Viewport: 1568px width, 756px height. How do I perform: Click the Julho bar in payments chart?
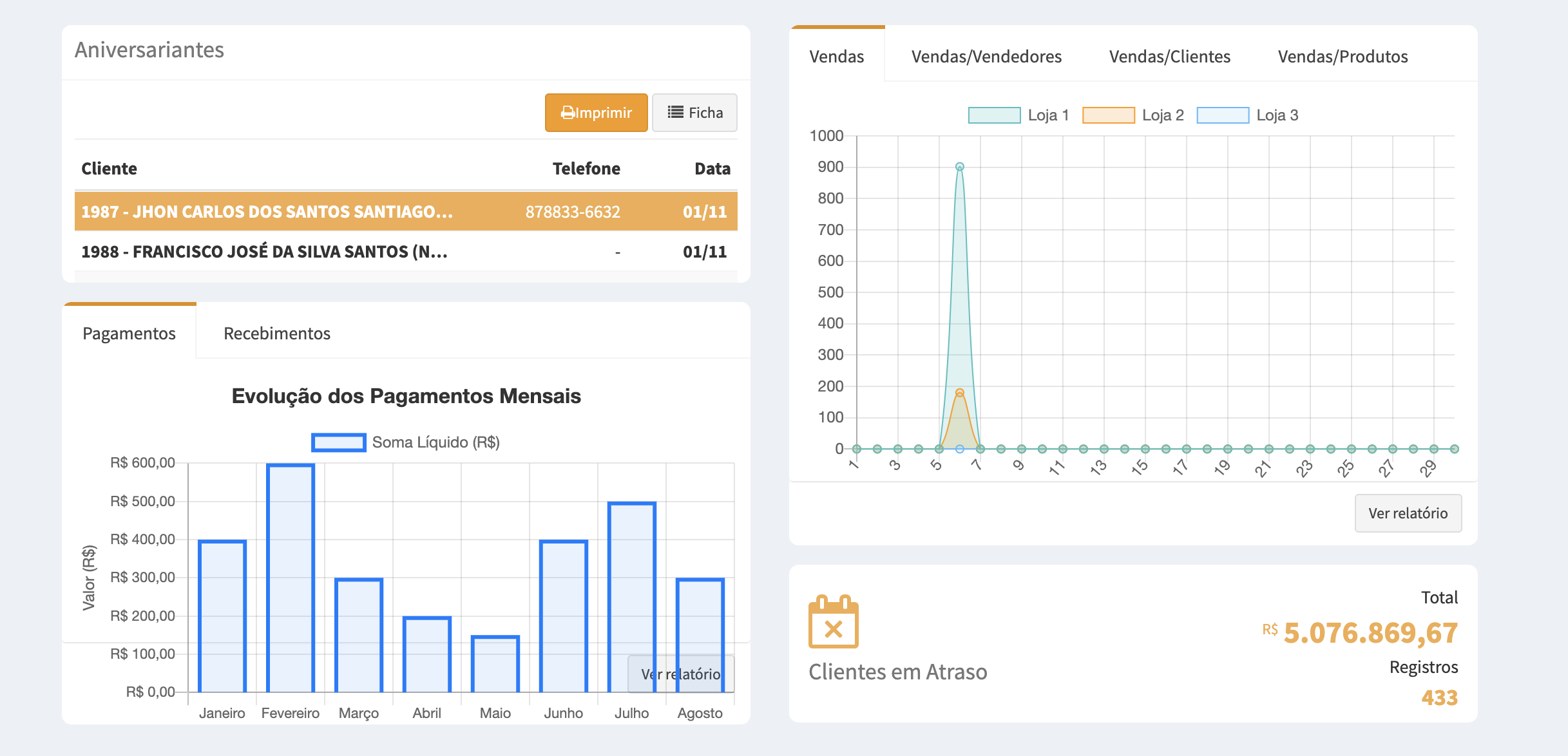point(631,597)
